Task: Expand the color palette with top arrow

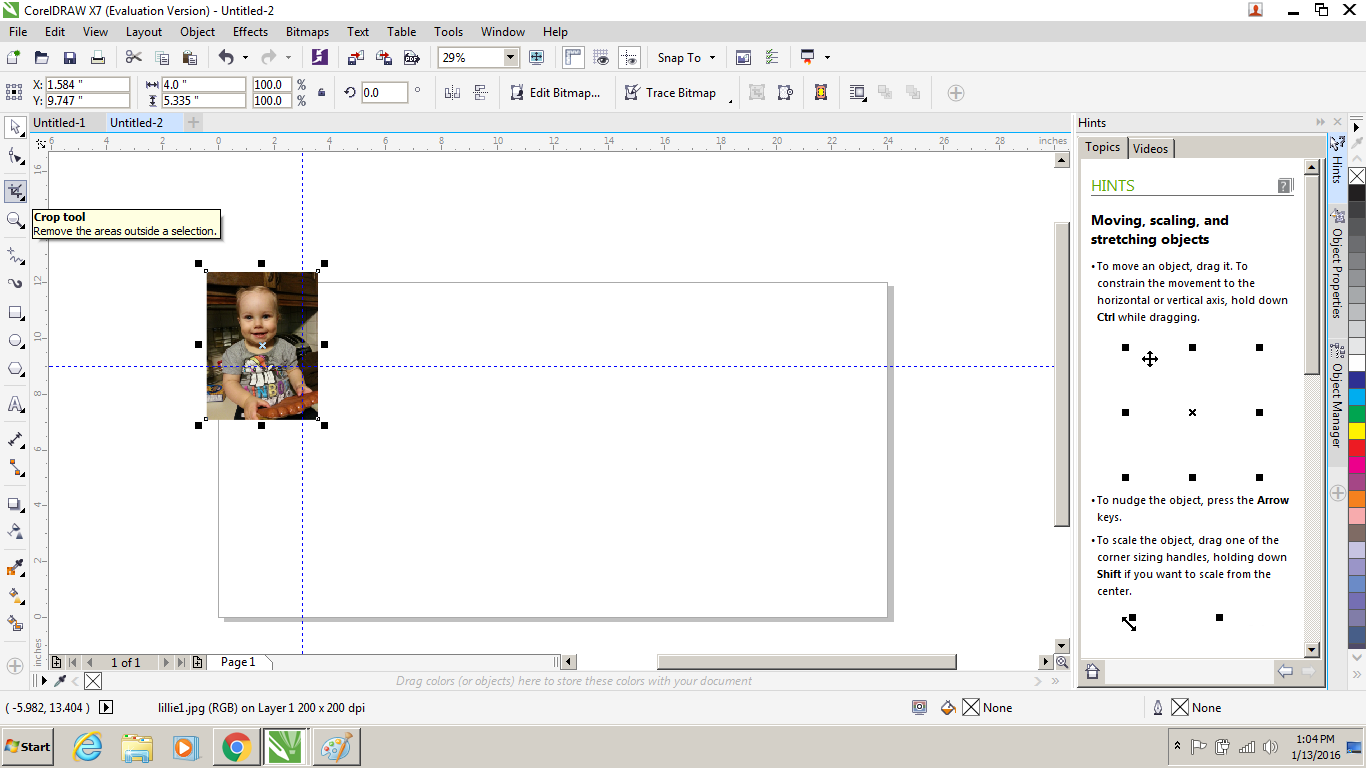Action: [1357, 126]
